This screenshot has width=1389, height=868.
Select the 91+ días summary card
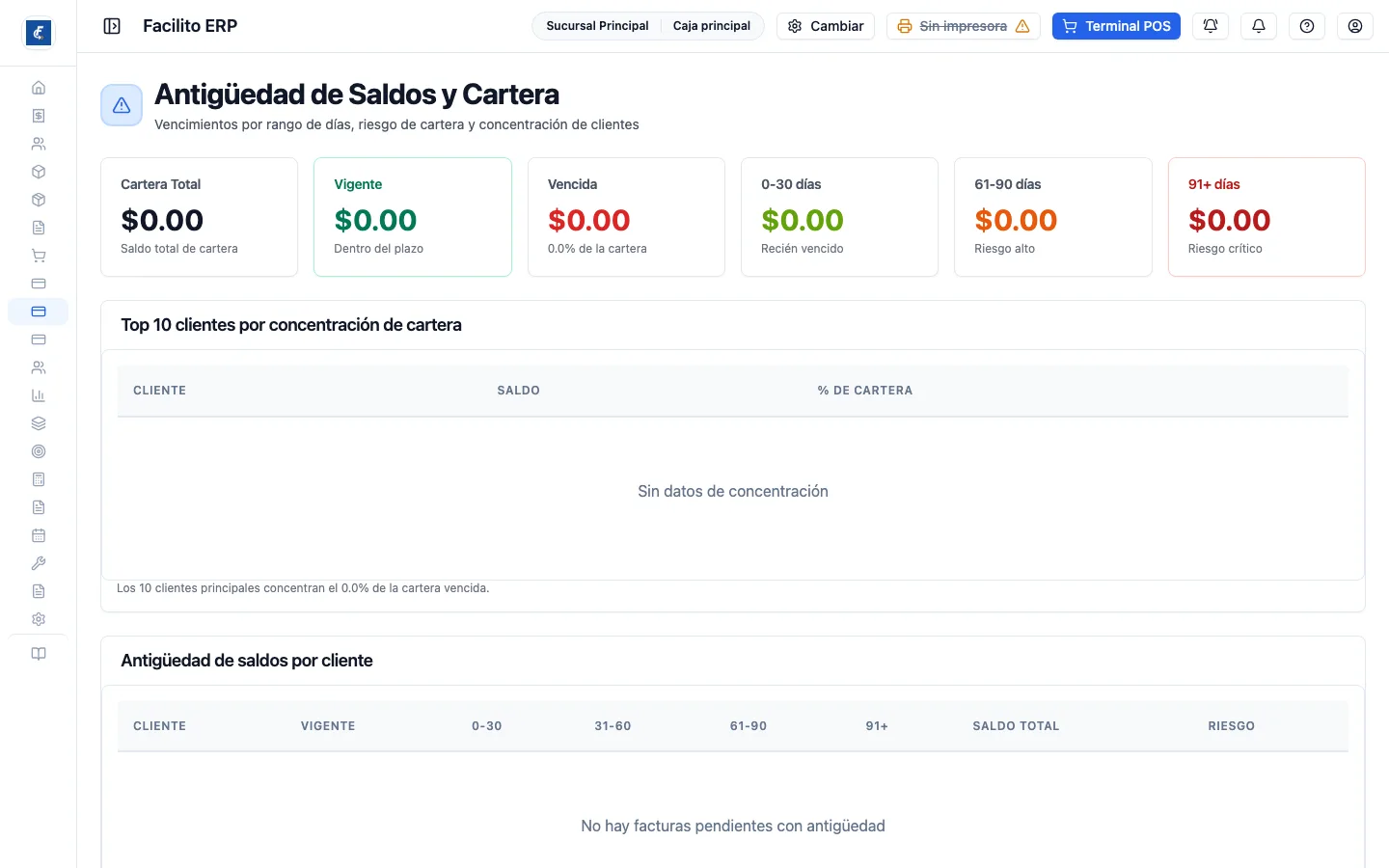[1266, 217]
